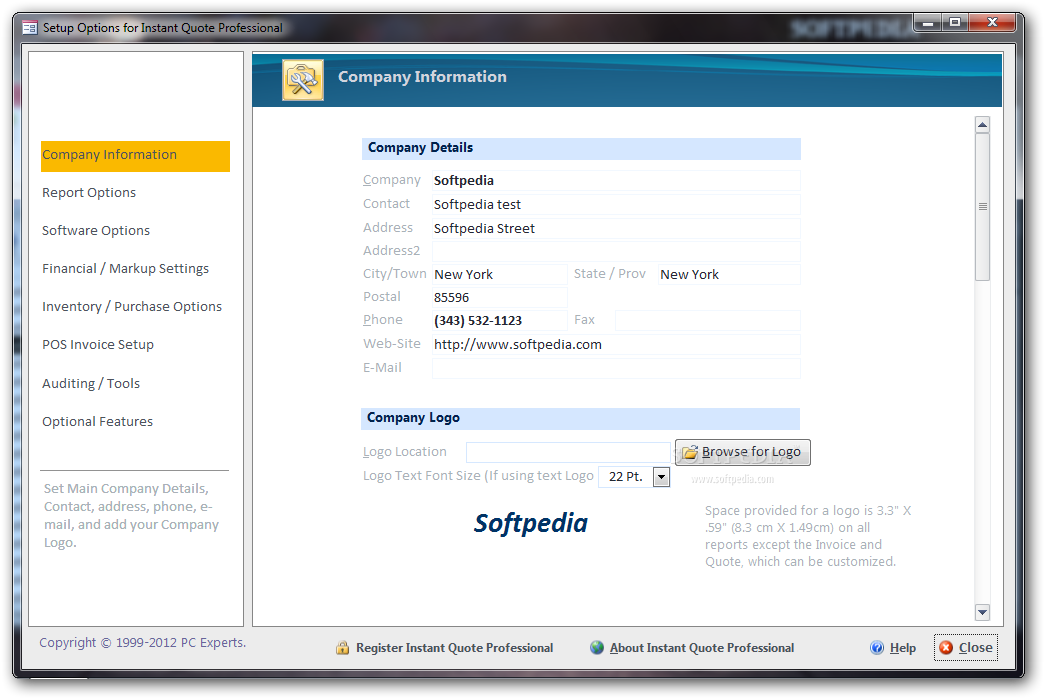This screenshot has width=1045, height=699.
Task: Click the Address field with Softpedia Street
Action: click(616, 229)
